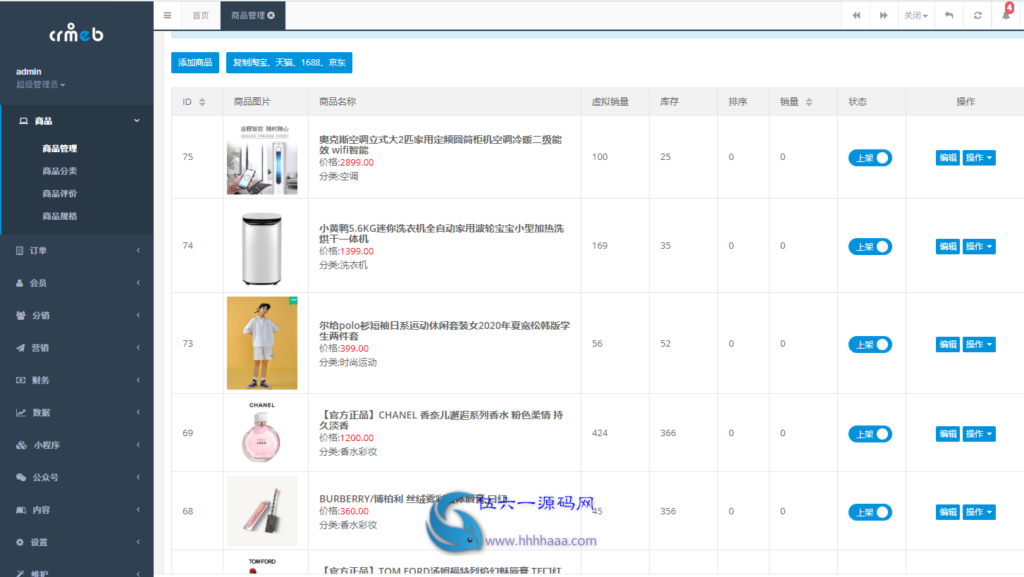Click the 营销 paper-plane icon in sidebar
Viewport: 1024px width, 577px height.
coord(21,348)
